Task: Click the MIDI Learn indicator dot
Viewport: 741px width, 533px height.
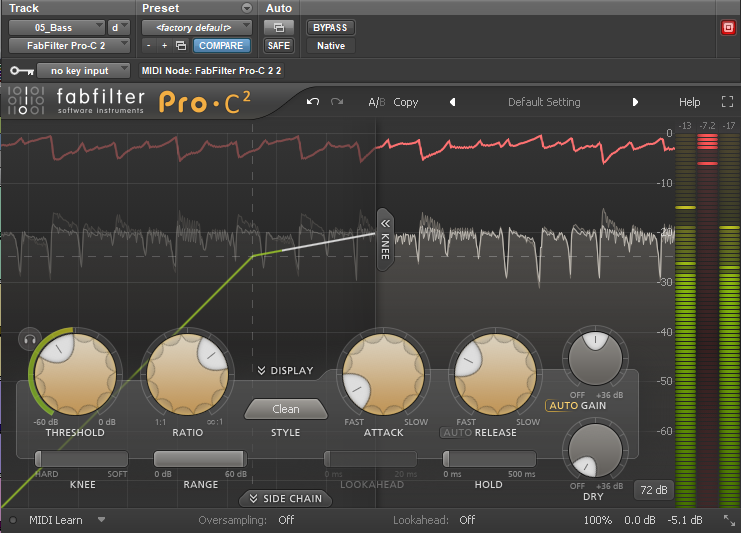Action: 13,520
